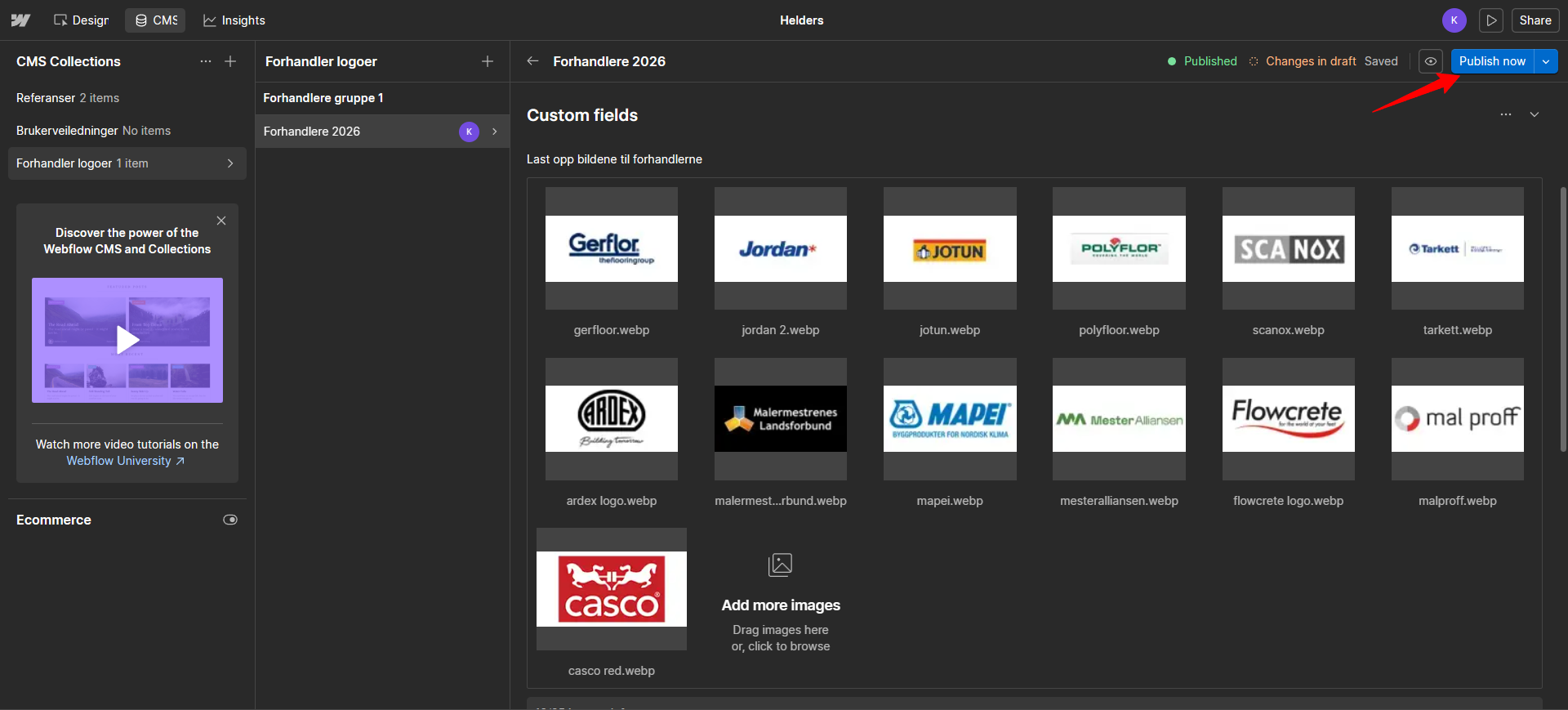
Task: Click the preview play icon in top bar
Action: click(x=1491, y=20)
